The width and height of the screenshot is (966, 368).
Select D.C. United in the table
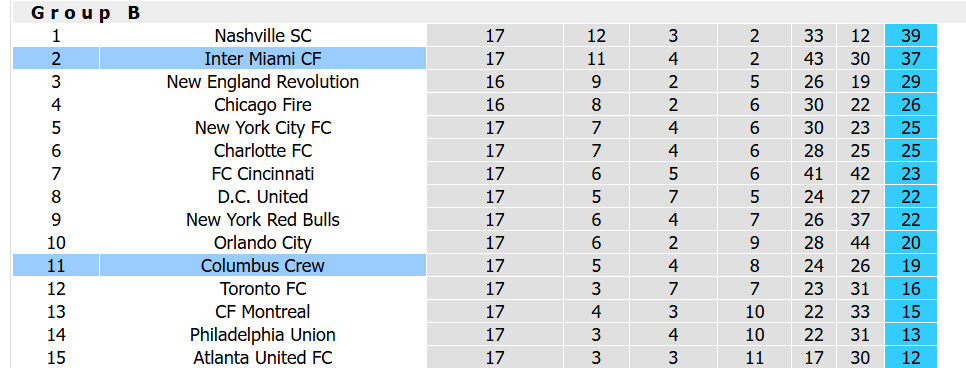[263, 197]
